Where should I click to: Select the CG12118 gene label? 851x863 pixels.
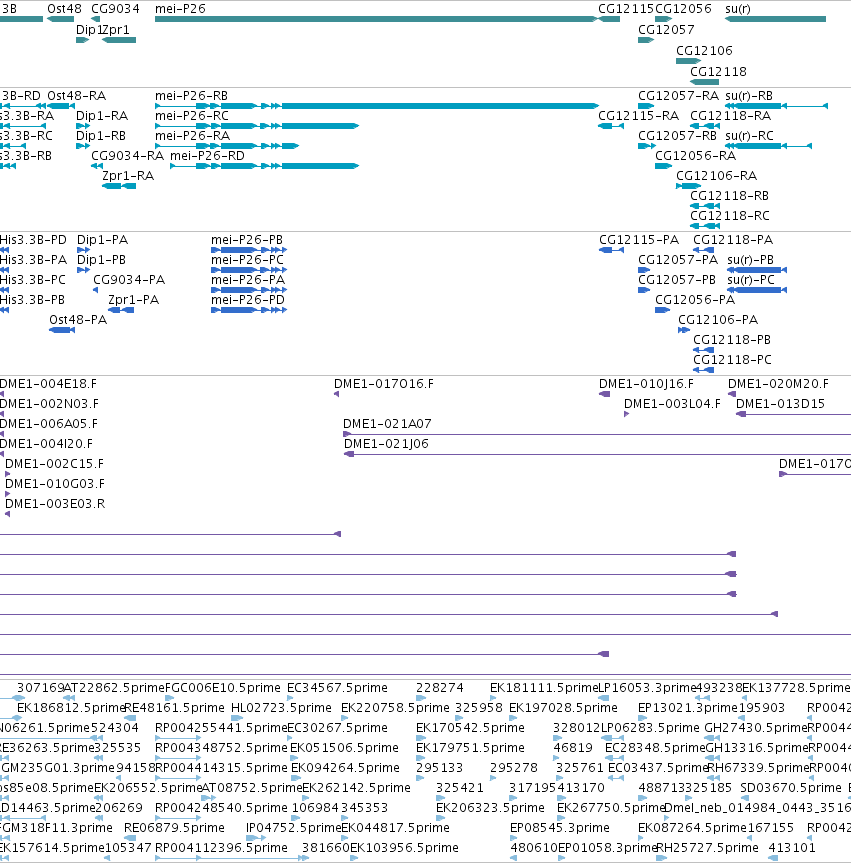pos(718,72)
